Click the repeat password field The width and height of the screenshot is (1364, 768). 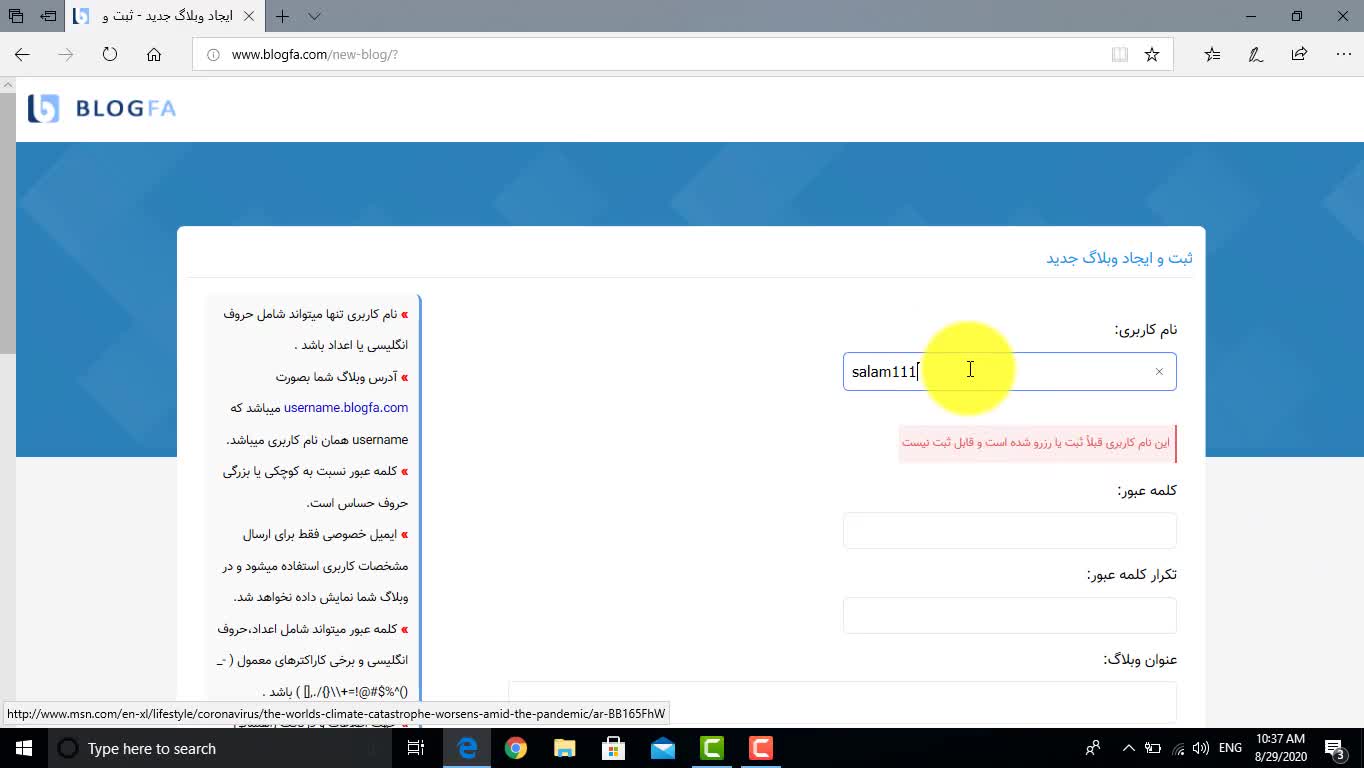(1009, 616)
